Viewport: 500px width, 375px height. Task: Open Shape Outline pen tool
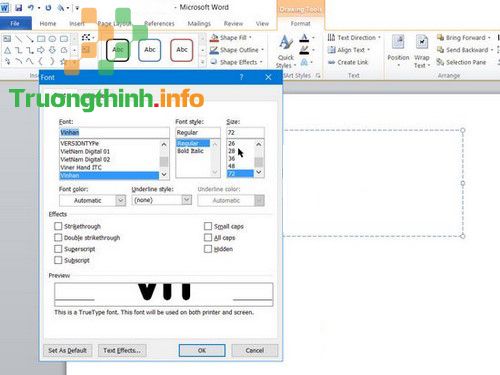tap(237, 50)
